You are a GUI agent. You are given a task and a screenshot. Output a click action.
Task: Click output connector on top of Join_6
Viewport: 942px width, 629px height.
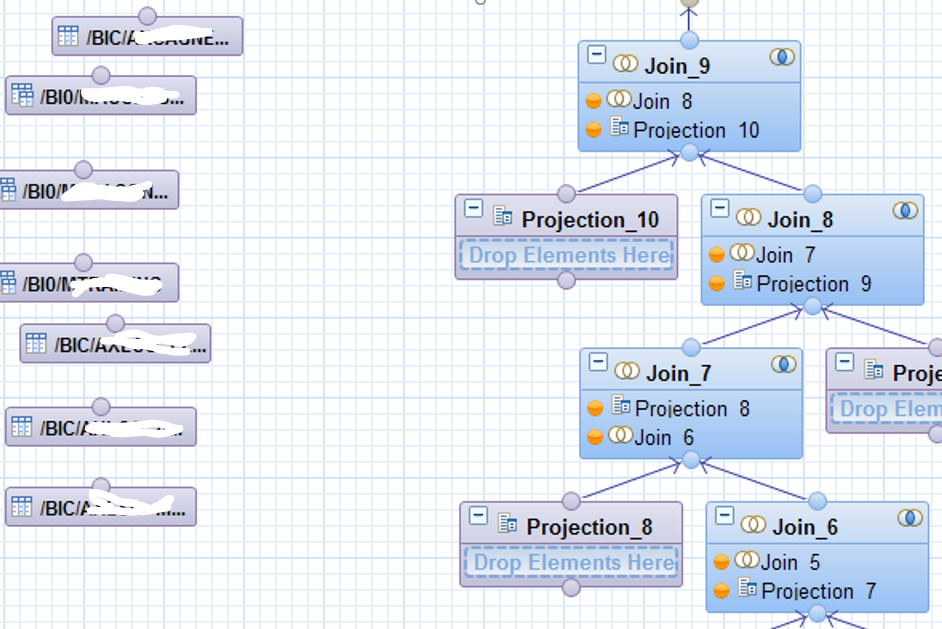[818, 500]
